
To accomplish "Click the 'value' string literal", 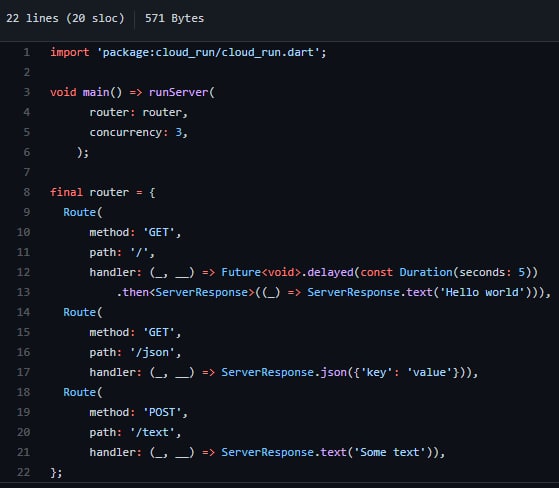I will (429, 372).
